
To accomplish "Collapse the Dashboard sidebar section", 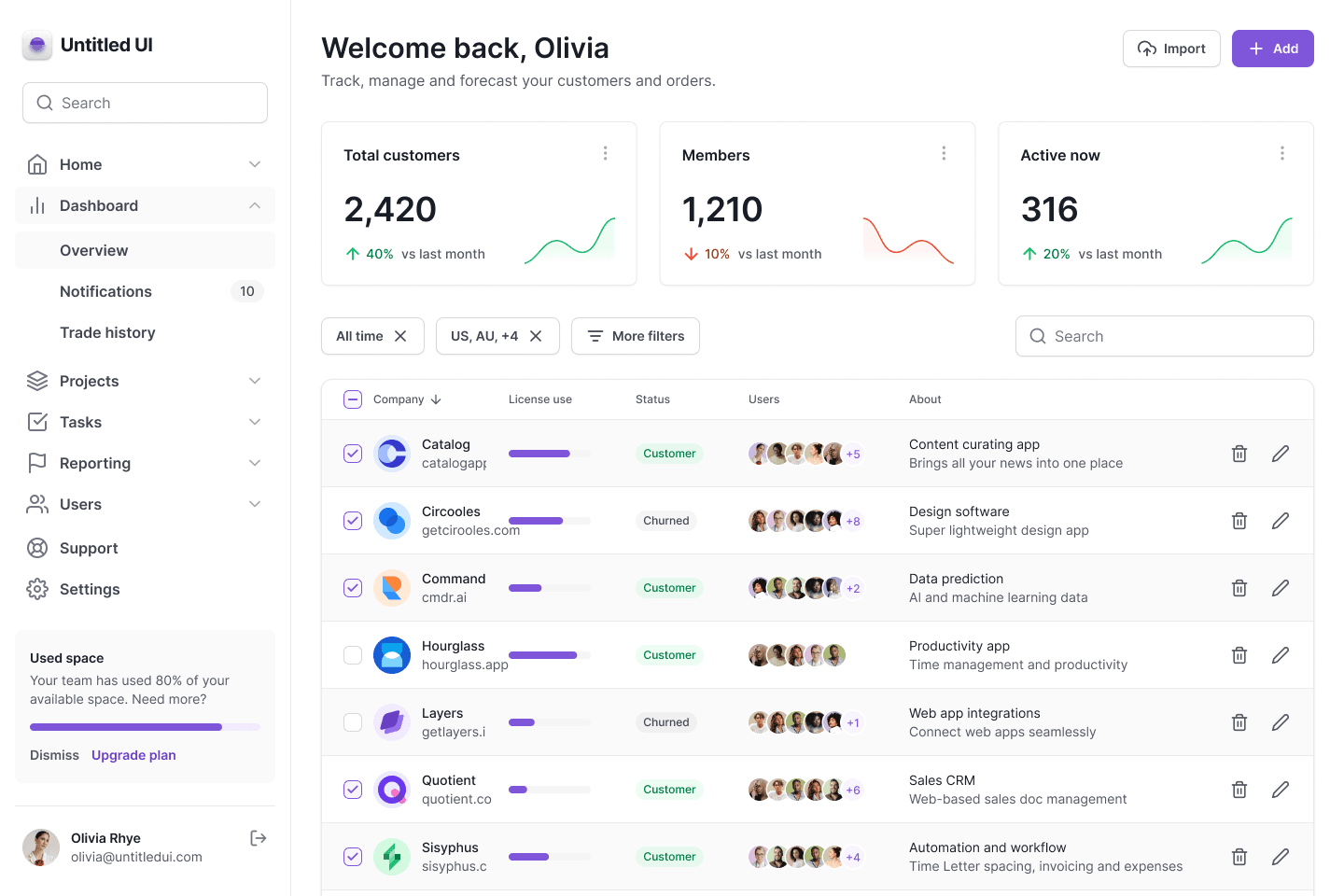I will coord(255,205).
